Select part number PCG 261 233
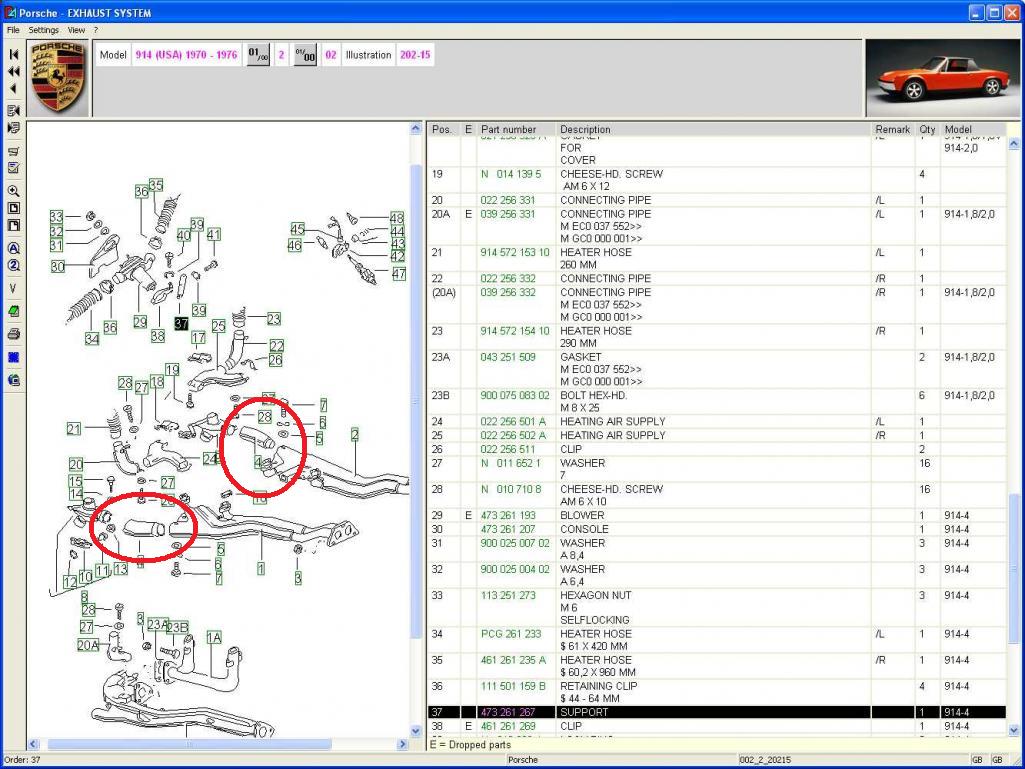The height and width of the screenshot is (769, 1025). [x=511, y=634]
